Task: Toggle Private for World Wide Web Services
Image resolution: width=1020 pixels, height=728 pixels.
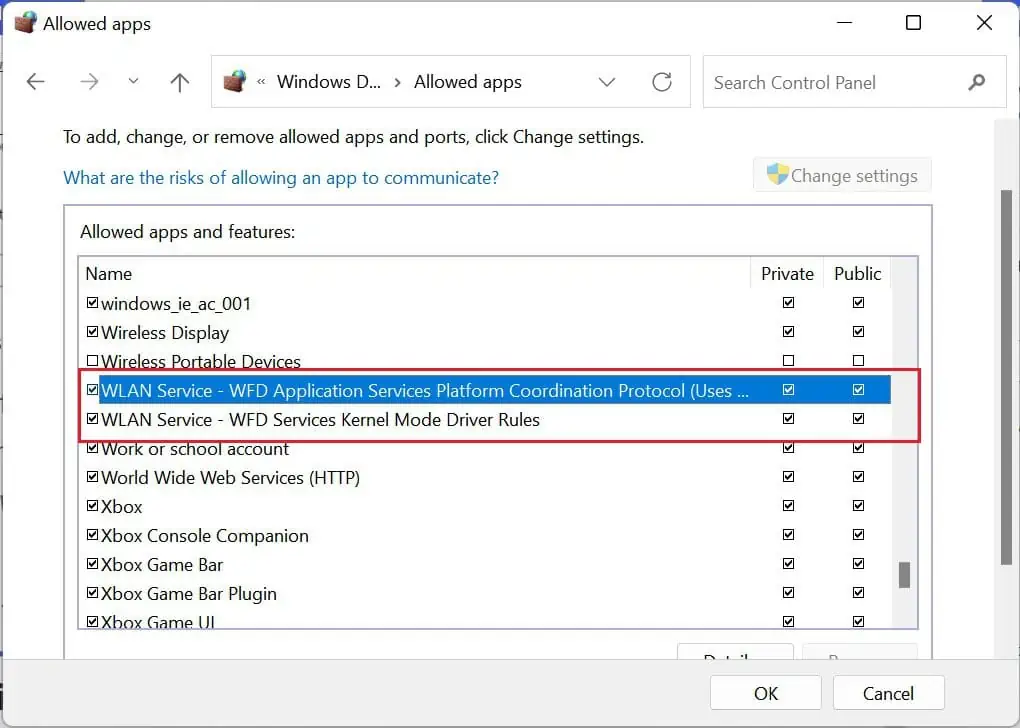Action: 788,477
